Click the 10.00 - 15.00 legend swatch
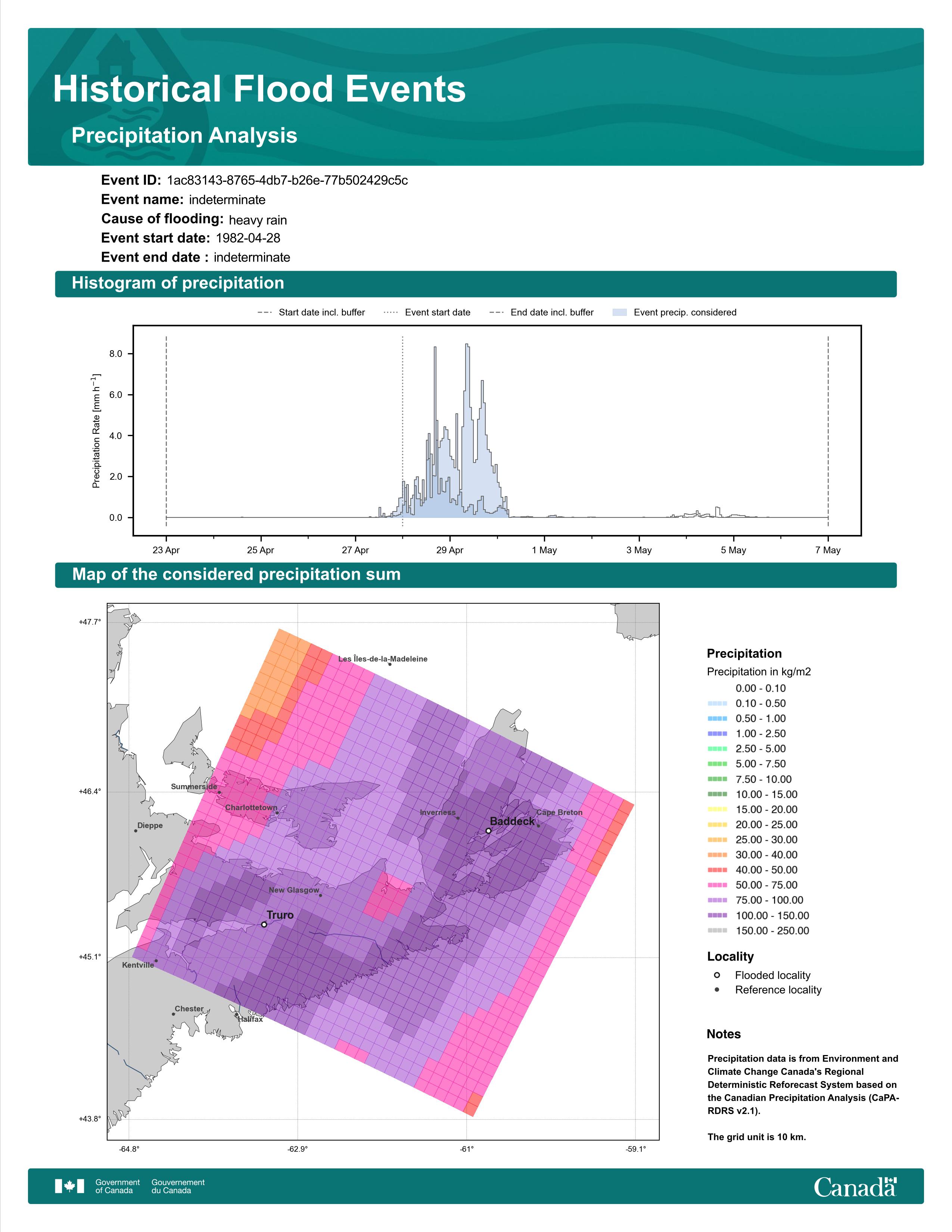Viewport: 952px width, 1232px height. click(x=718, y=794)
